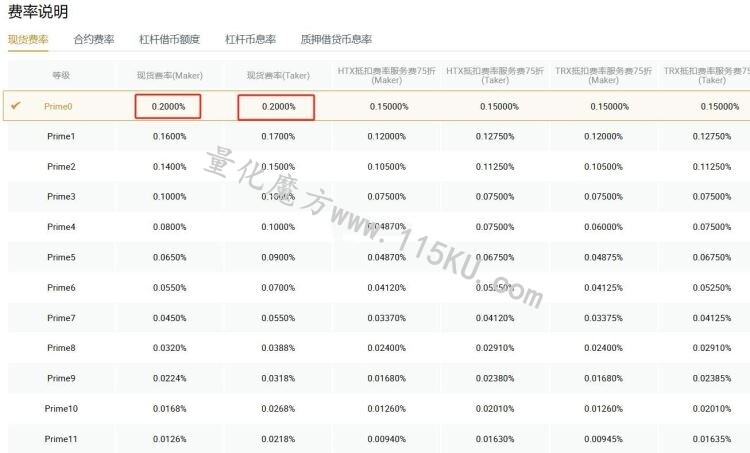750x453 pixels.
Task: Click the Prime11 level label
Action: (x=61, y=439)
